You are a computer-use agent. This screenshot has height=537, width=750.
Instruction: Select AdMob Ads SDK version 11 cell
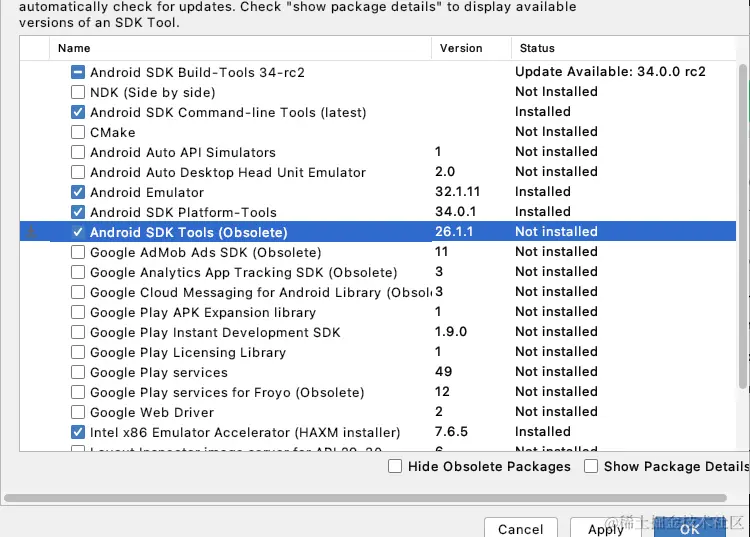click(441, 252)
